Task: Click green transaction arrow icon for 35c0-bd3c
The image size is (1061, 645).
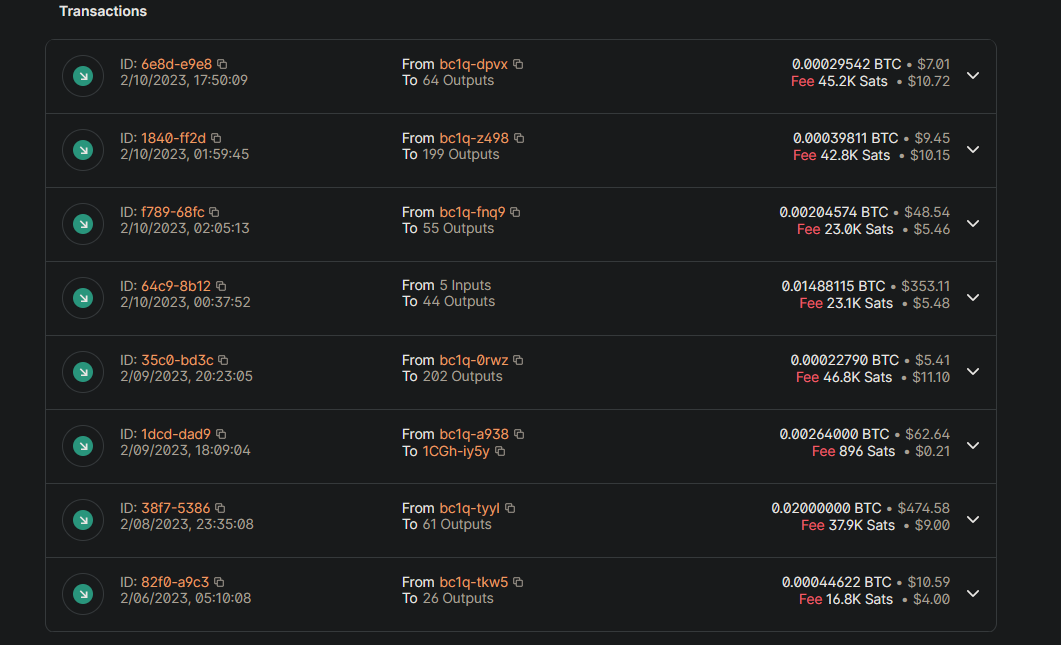Action: [x=82, y=371]
